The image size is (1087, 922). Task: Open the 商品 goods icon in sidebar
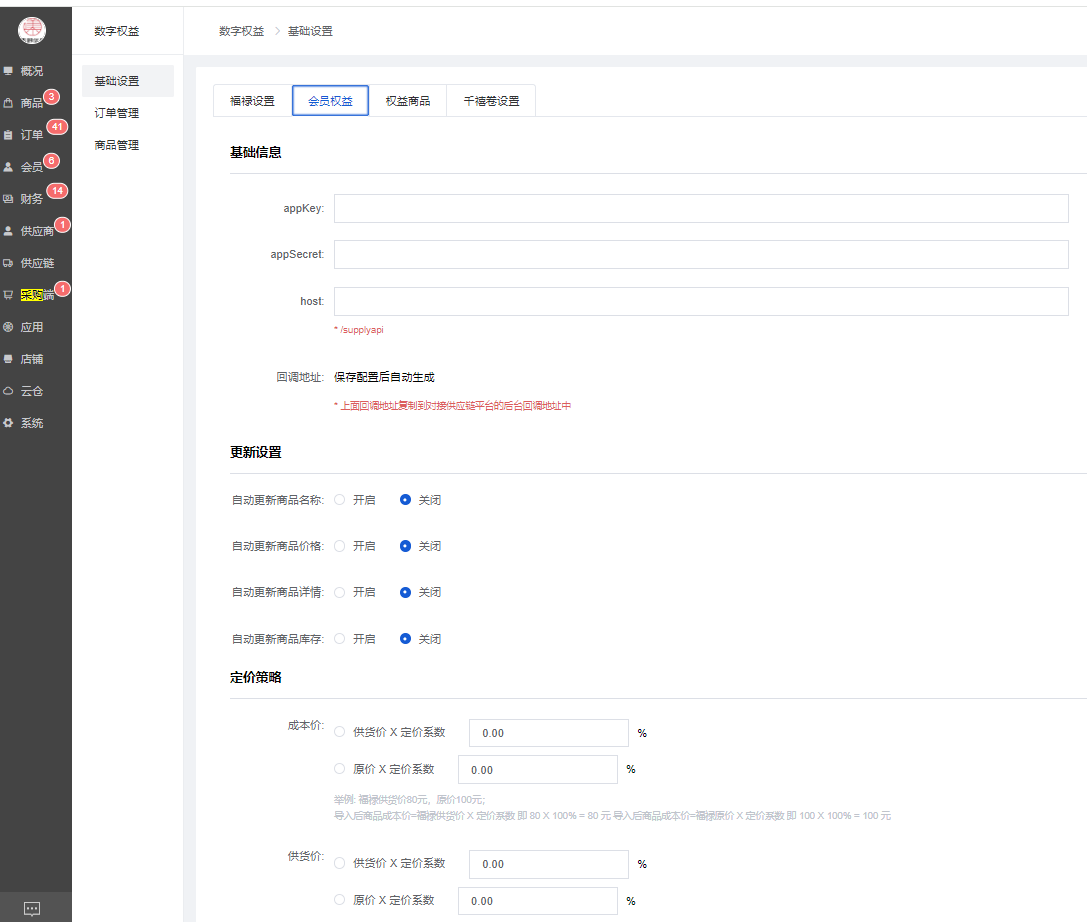click(x=9, y=103)
